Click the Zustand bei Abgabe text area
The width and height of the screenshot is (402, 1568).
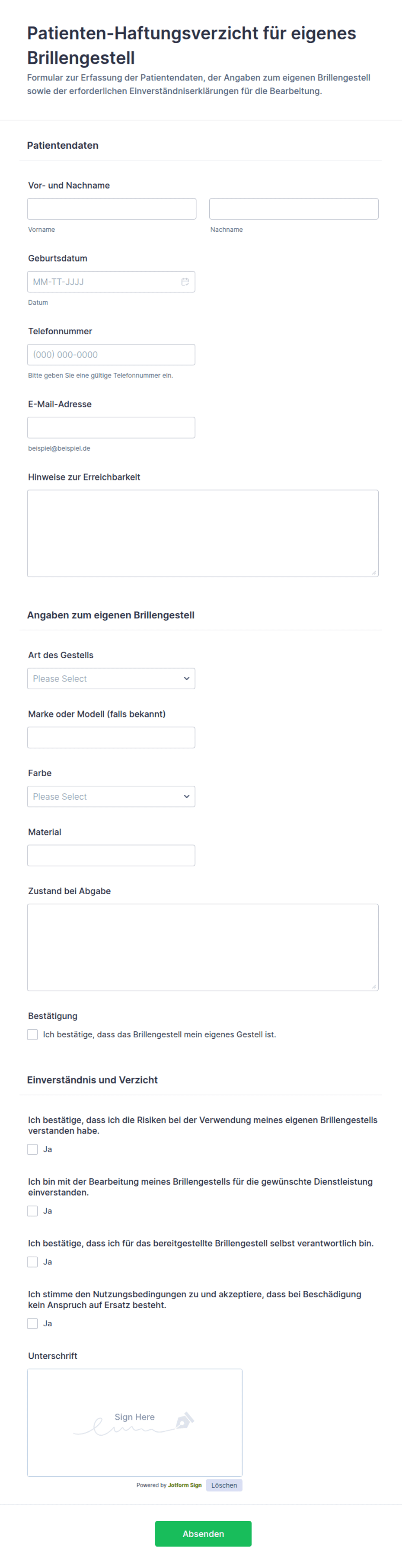pos(203,947)
